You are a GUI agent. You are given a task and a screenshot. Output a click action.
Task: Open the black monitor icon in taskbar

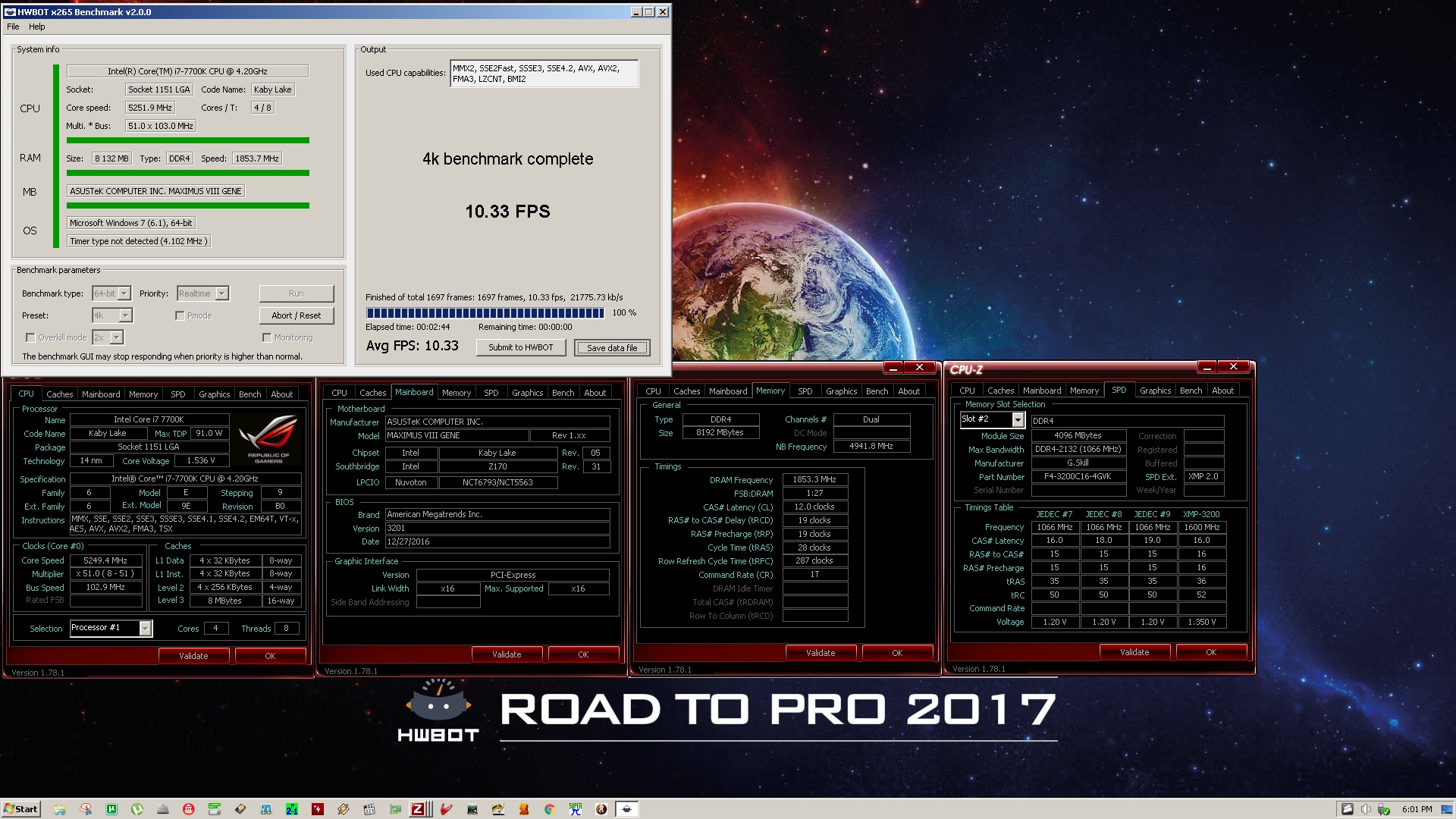[x=472, y=809]
